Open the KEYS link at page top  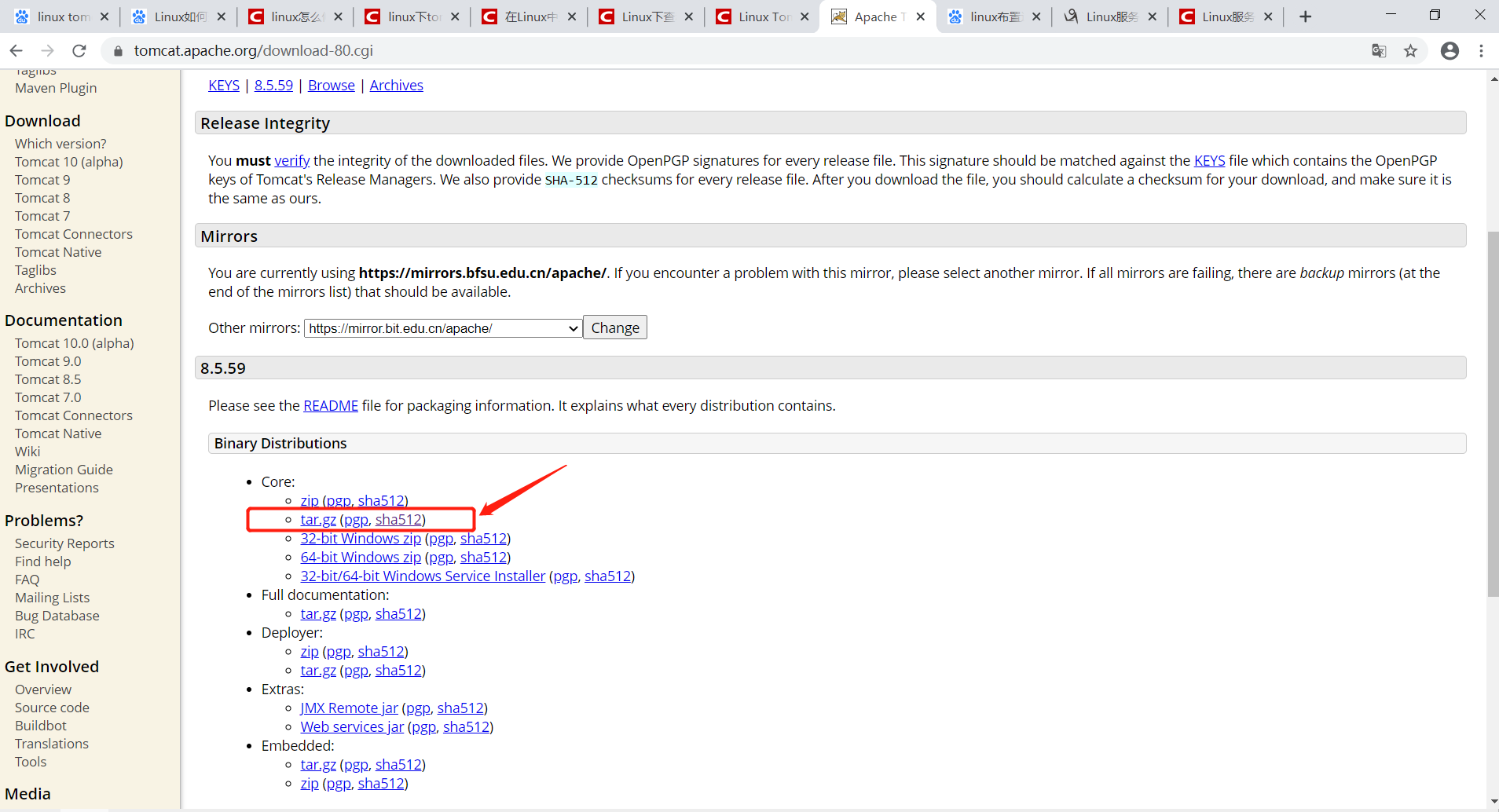pos(224,86)
